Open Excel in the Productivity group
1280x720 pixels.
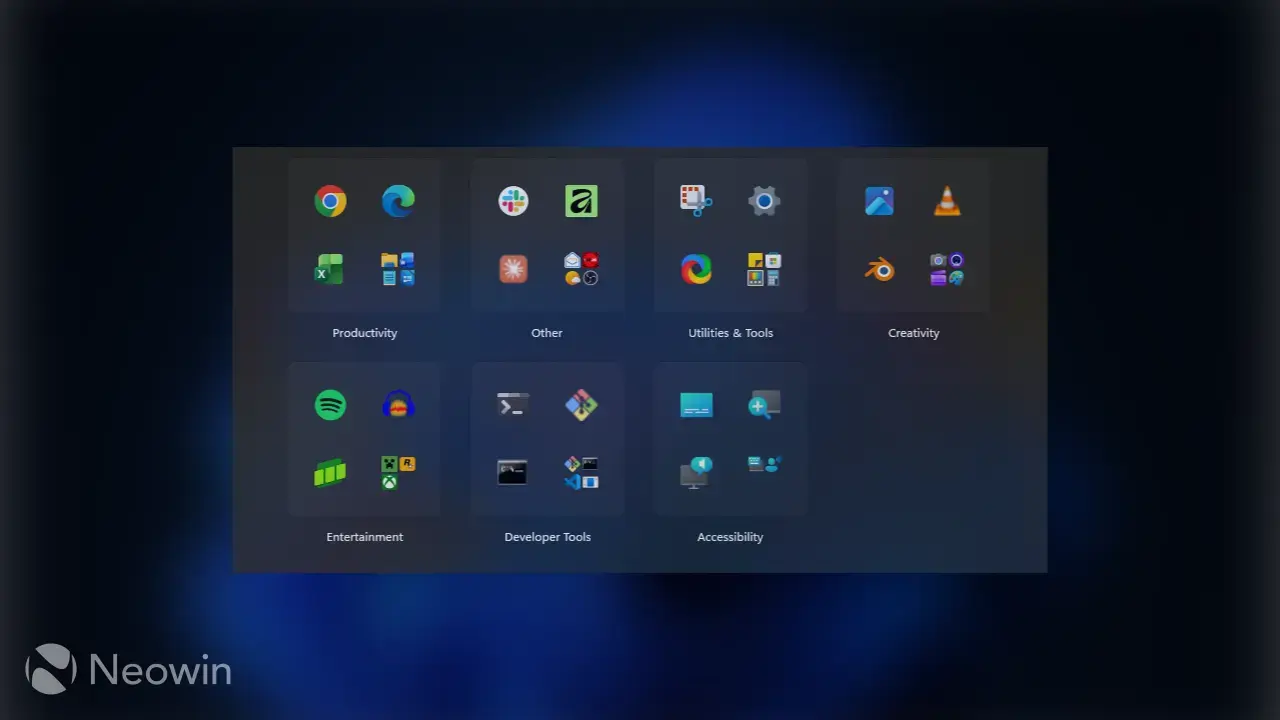pyautogui.click(x=330, y=269)
